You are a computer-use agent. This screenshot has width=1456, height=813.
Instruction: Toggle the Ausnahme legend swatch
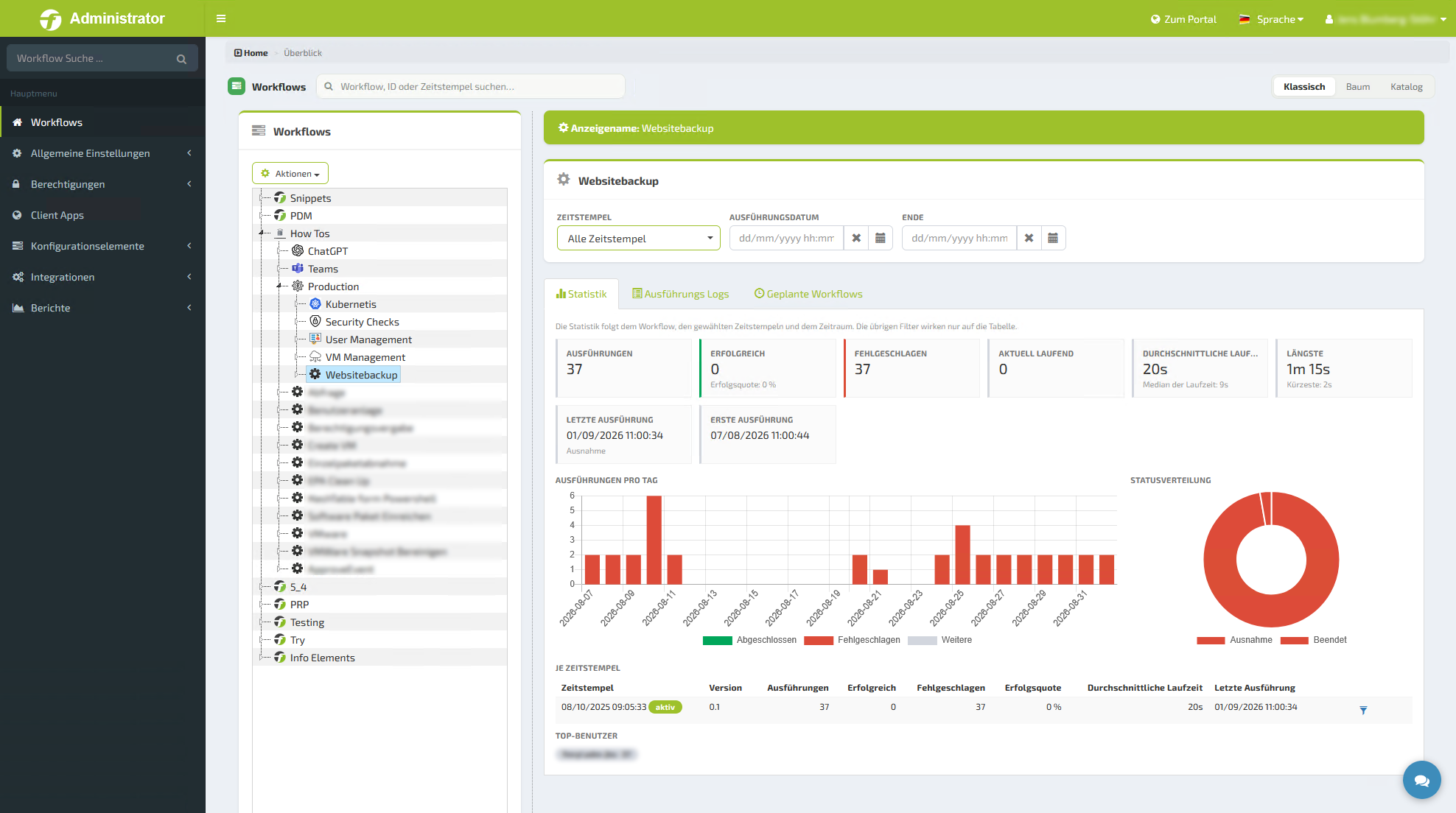pyautogui.click(x=1211, y=640)
